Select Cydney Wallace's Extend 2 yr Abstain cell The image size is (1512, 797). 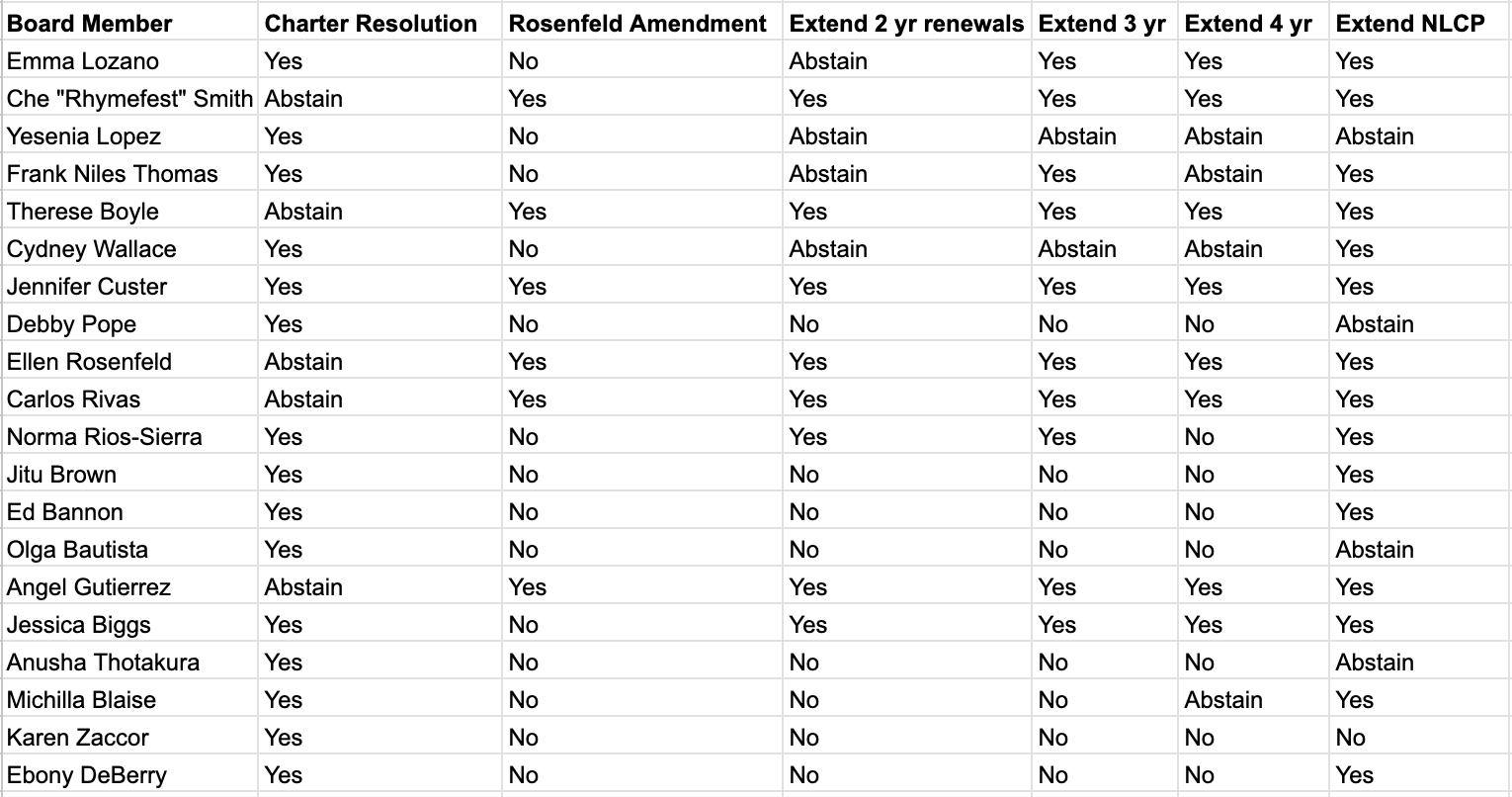pyautogui.click(x=907, y=248)
